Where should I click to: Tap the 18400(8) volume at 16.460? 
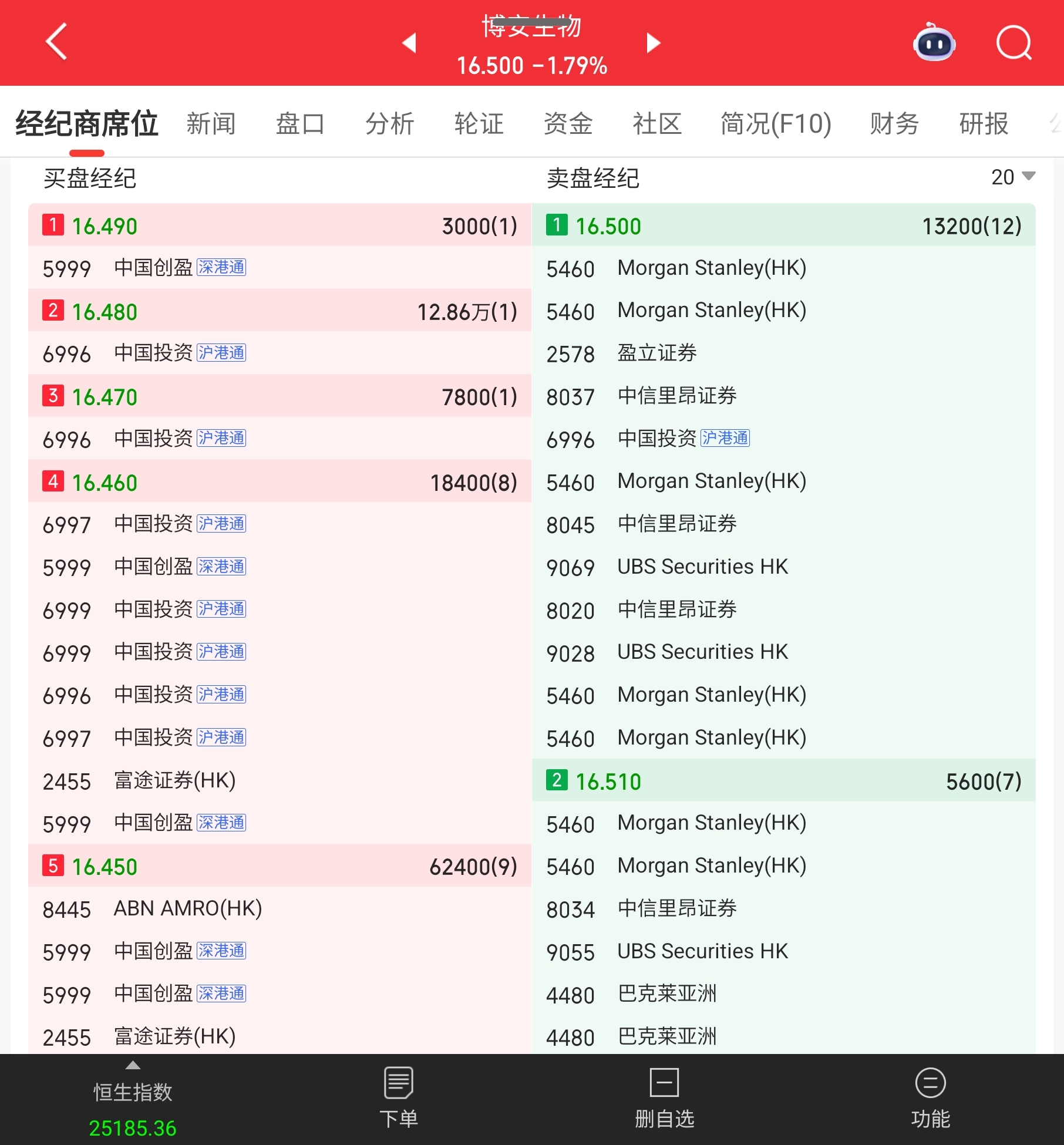pos(473,483)
